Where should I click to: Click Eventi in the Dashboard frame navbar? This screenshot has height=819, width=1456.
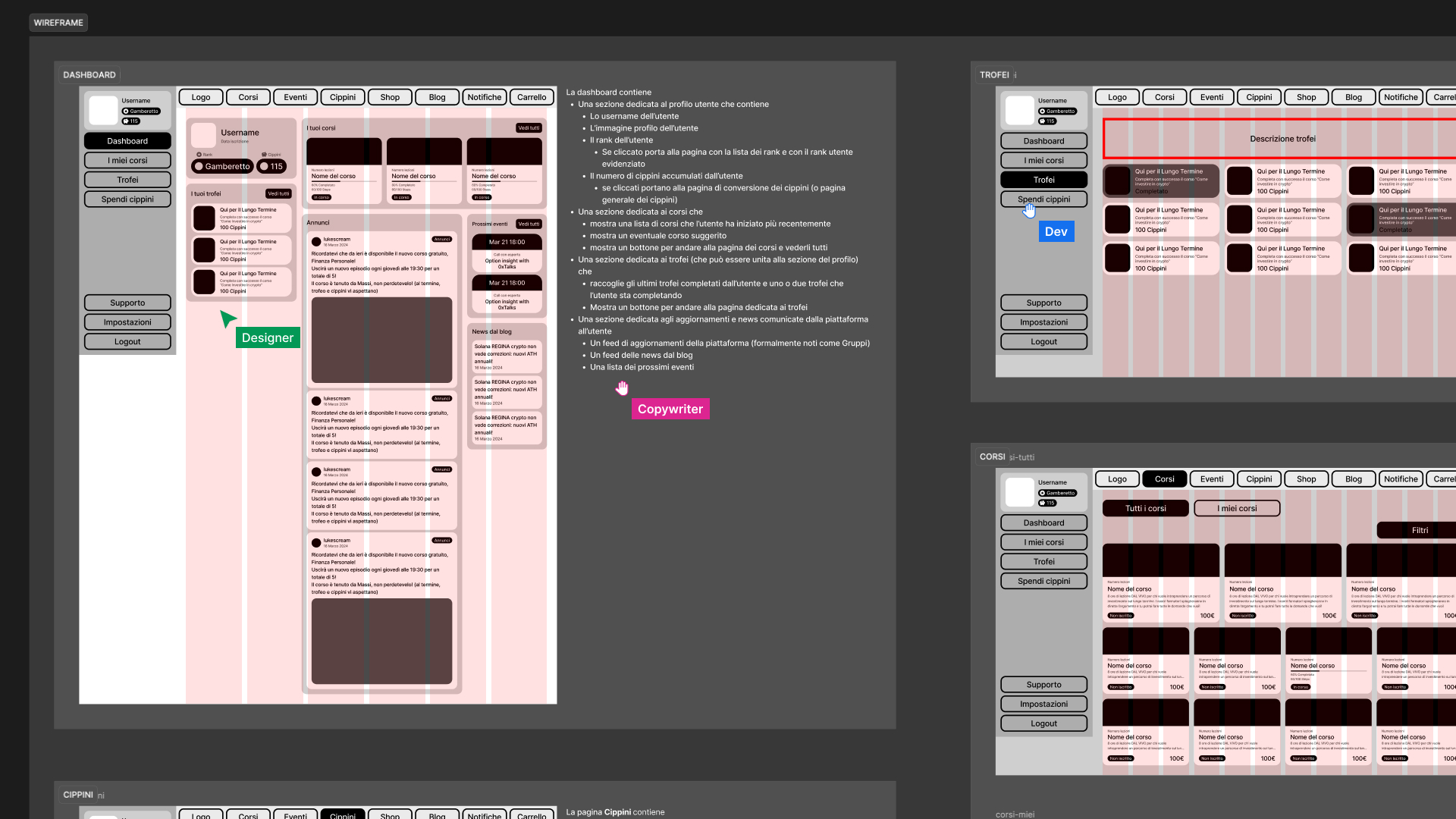click(x=296, y=97)
